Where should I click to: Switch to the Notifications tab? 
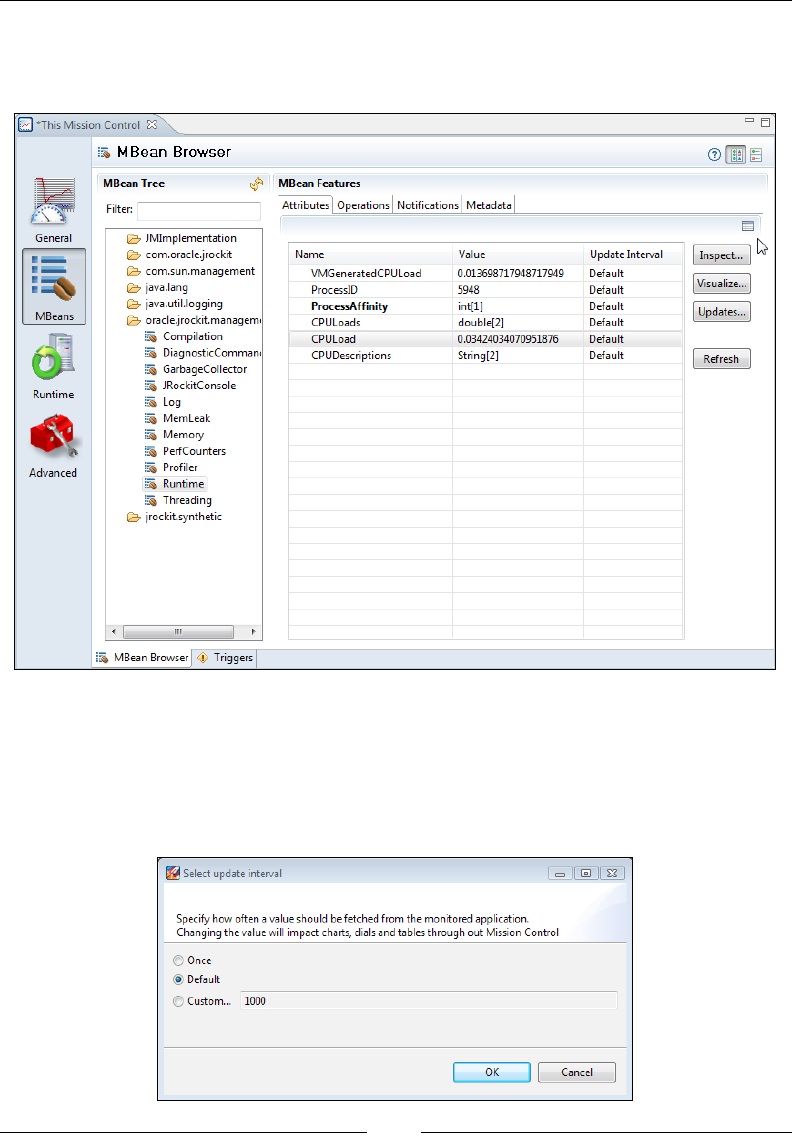428,205
